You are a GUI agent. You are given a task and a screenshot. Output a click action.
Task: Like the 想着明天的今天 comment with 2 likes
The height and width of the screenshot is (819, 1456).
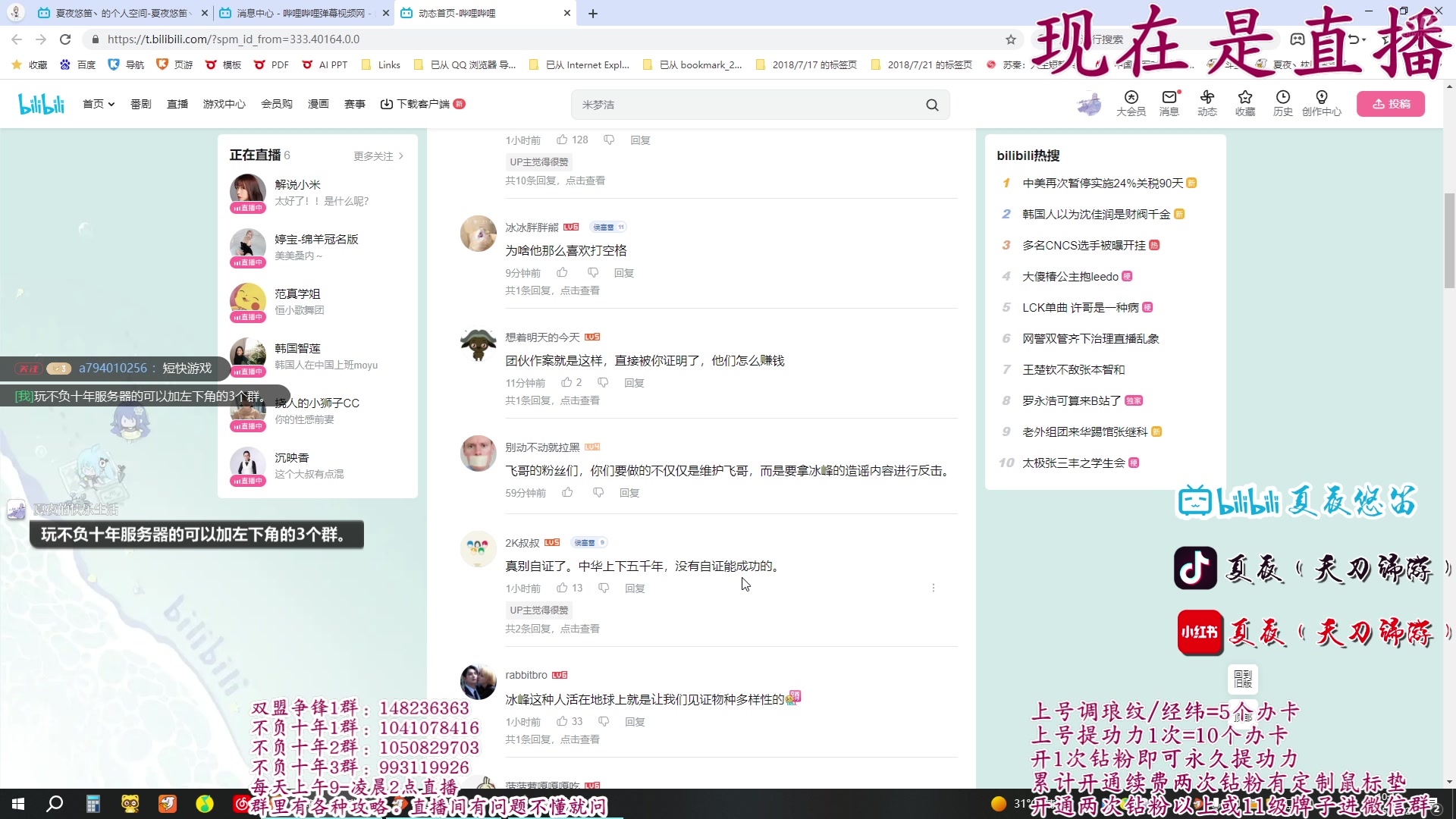click(571, 382)
